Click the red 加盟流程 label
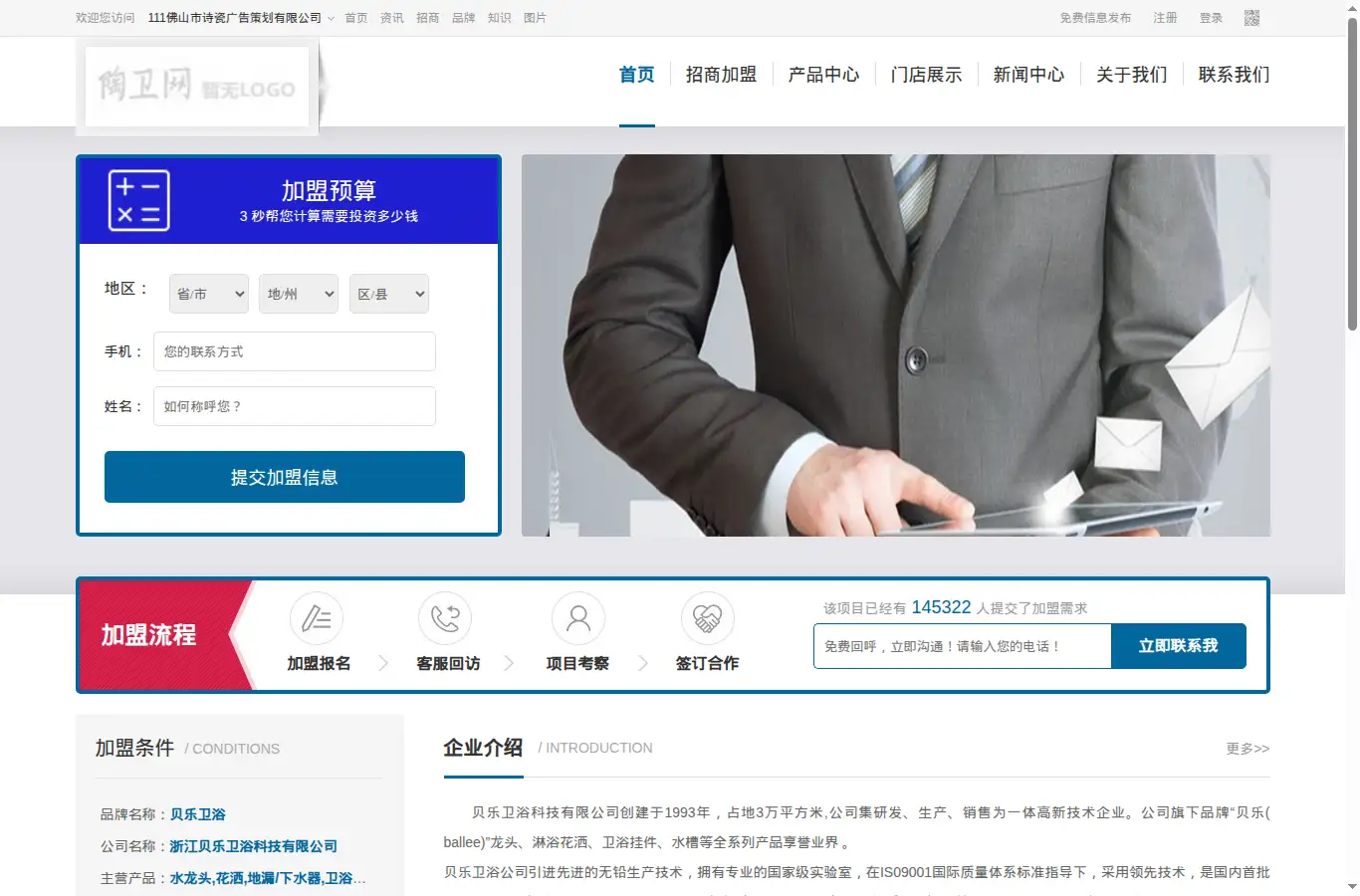The height and width of the screenshot is (896, 1360). click(148, 635)
